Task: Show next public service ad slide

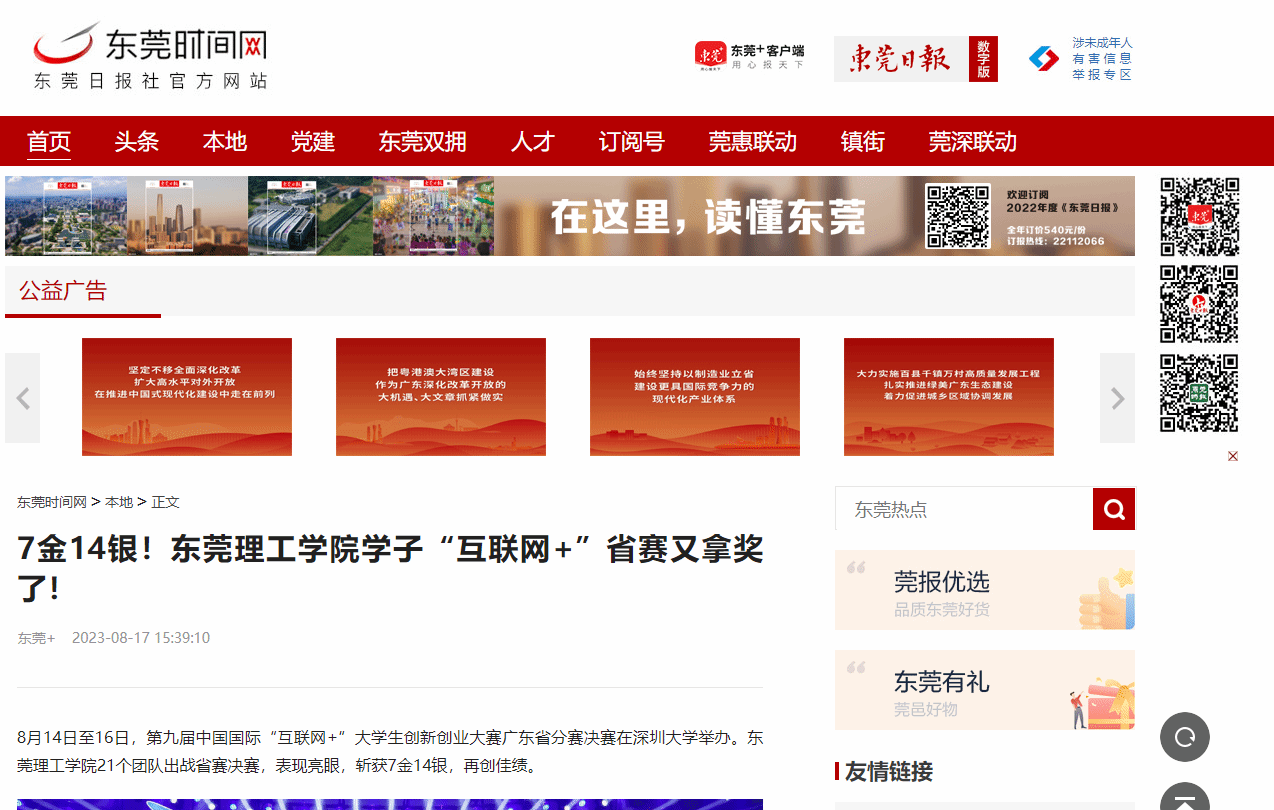Action: [1117, 398]
